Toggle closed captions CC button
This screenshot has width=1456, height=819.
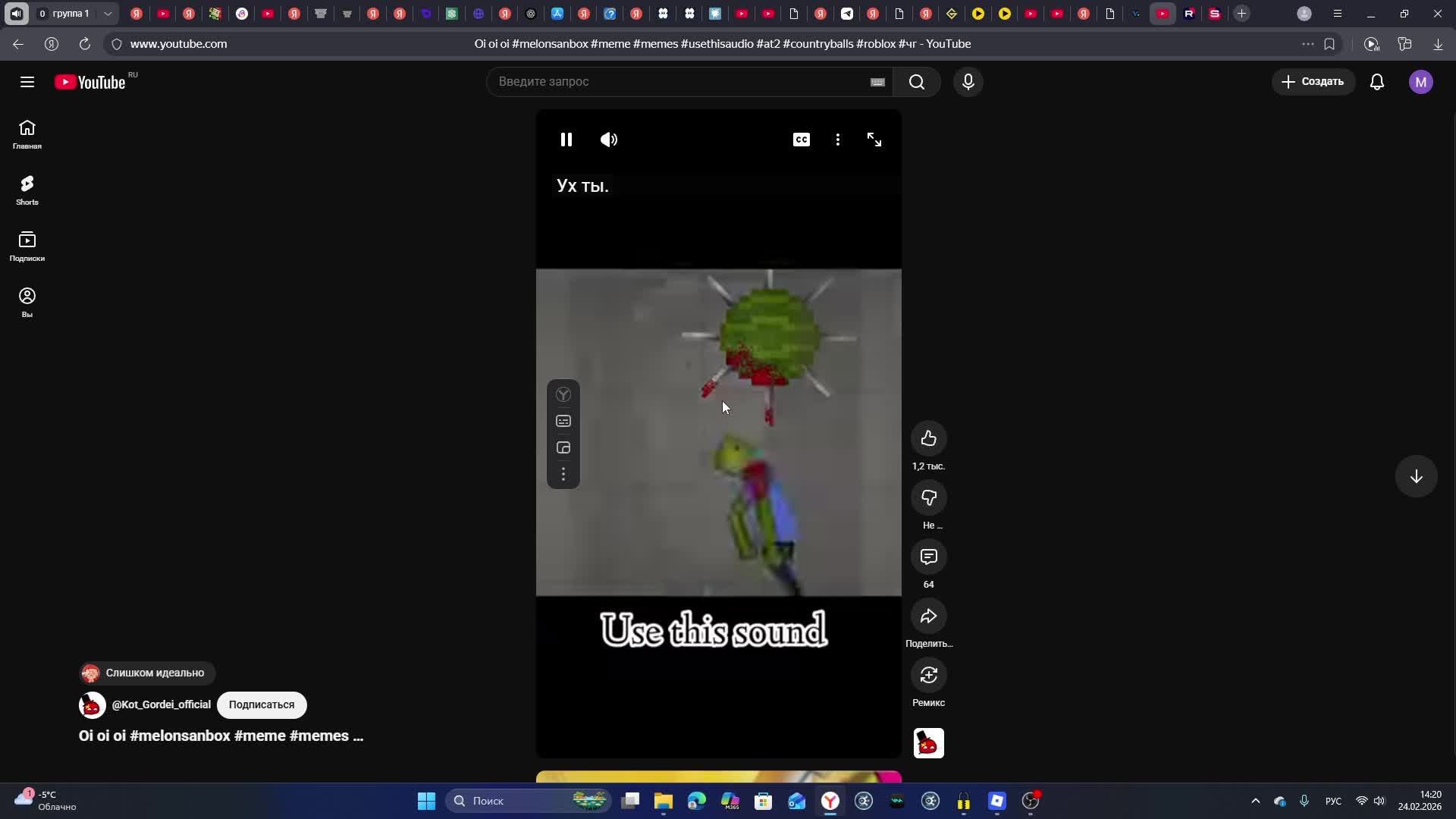point(801,140)
